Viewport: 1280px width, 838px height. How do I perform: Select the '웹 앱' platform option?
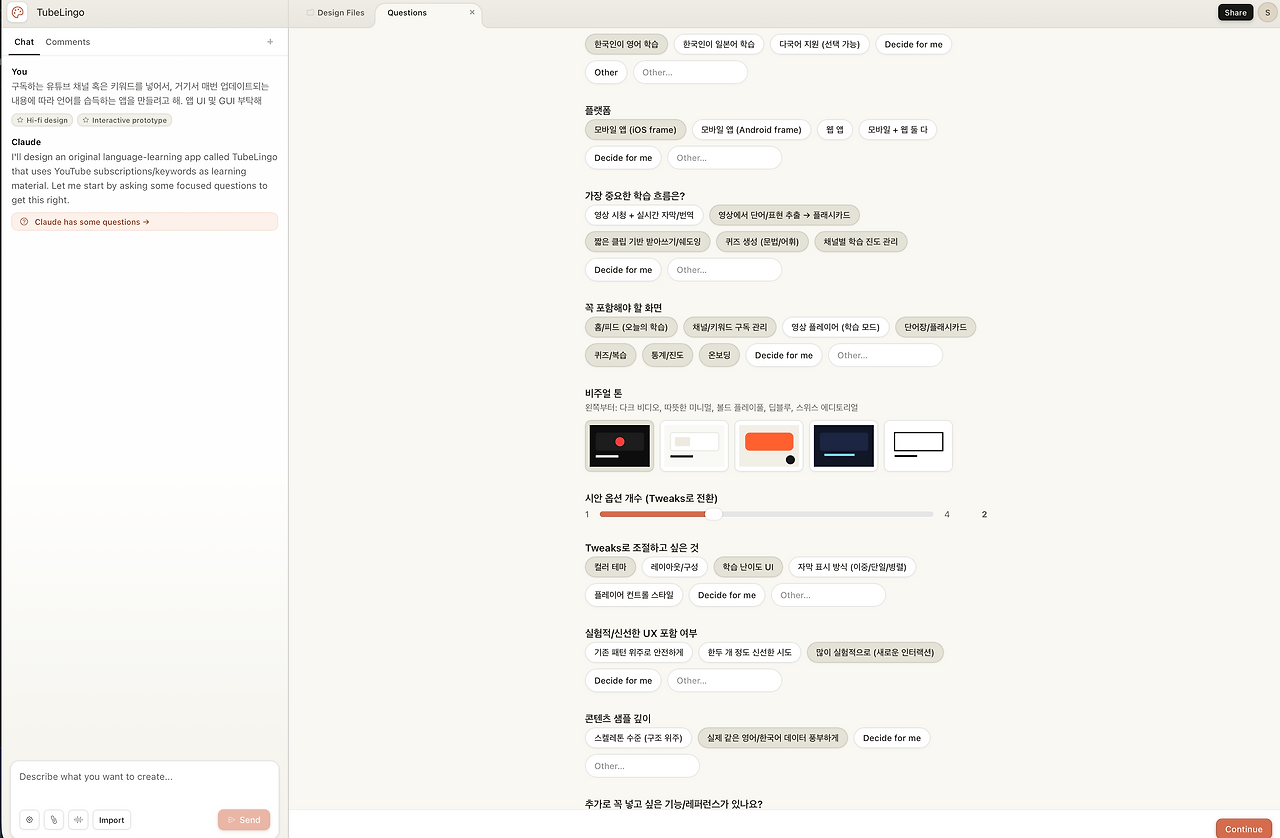835,130
